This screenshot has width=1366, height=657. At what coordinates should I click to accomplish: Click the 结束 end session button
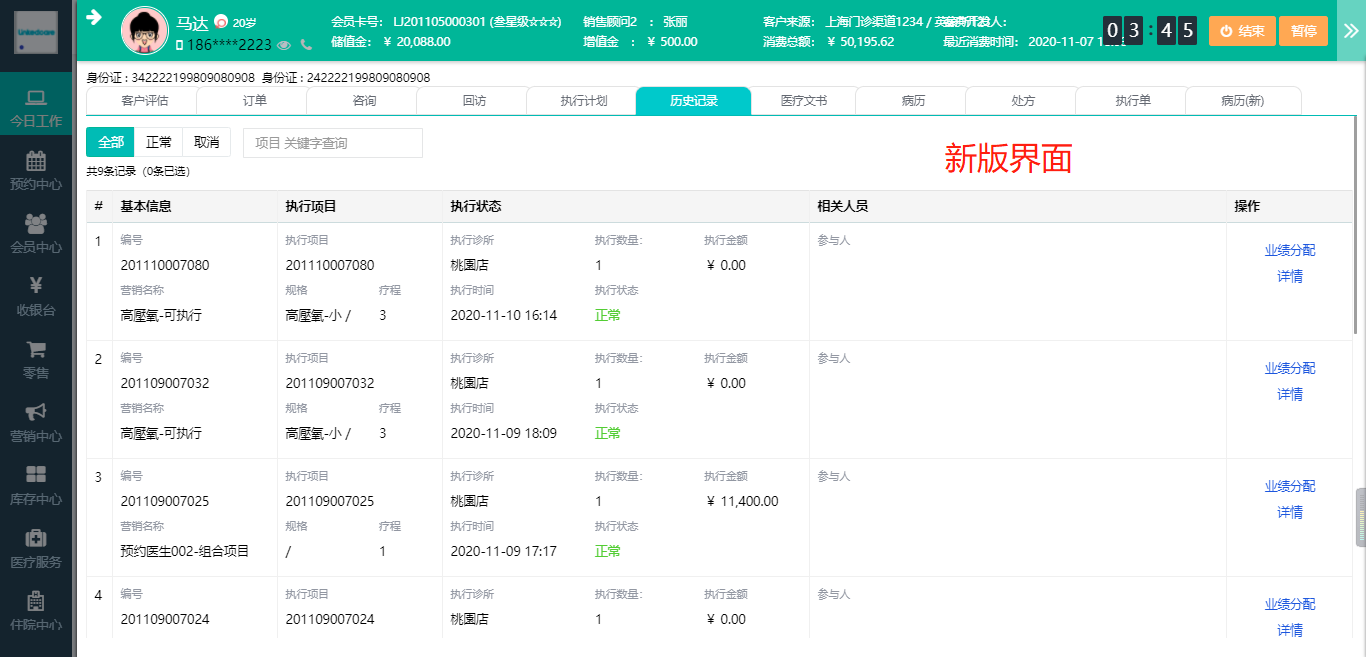tap(1241, 31)
